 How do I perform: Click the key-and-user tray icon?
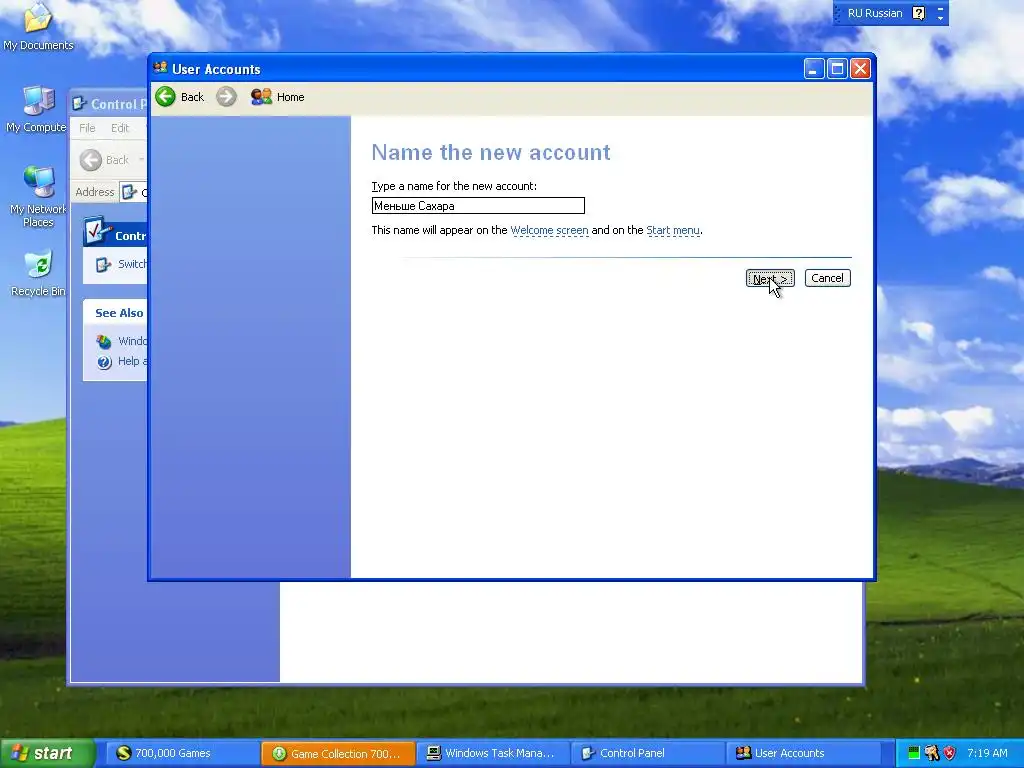932,754
